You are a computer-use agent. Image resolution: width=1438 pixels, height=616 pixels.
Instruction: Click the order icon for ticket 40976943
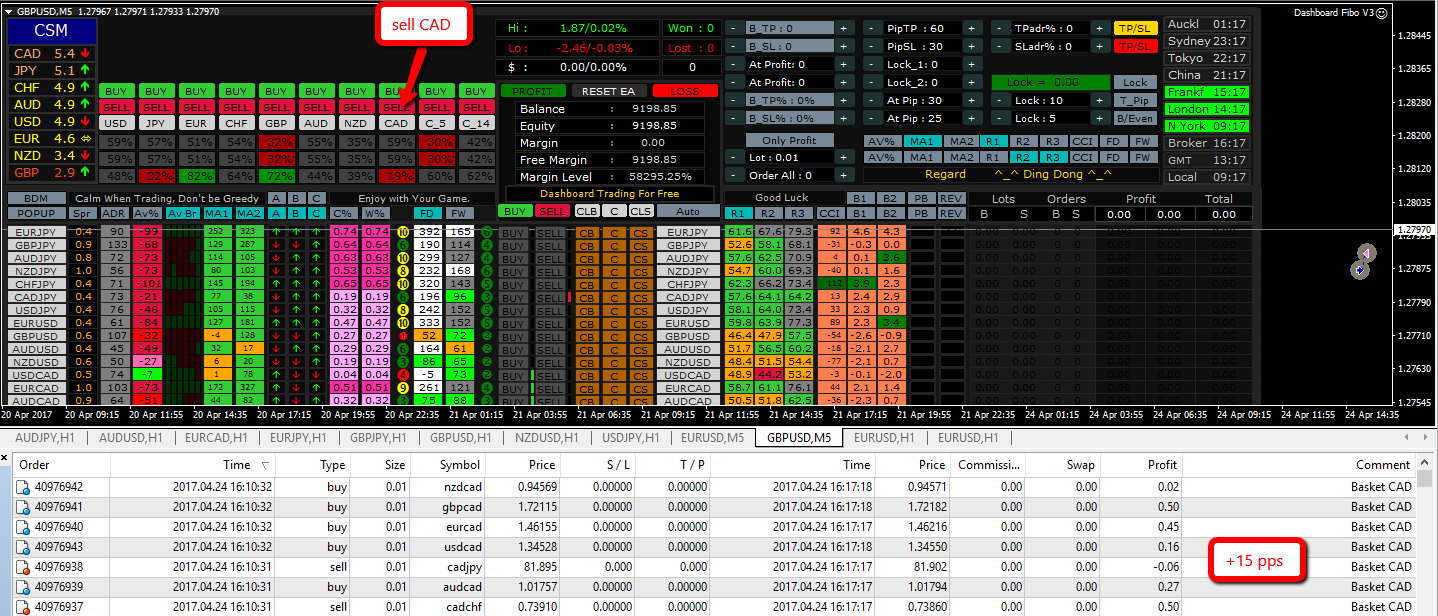click(x=22, y=547)
